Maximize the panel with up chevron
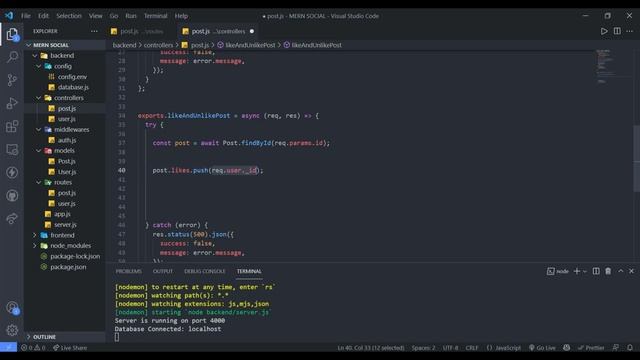The height and width of the screenshot is (360, 640). click(x=621, y=271)
